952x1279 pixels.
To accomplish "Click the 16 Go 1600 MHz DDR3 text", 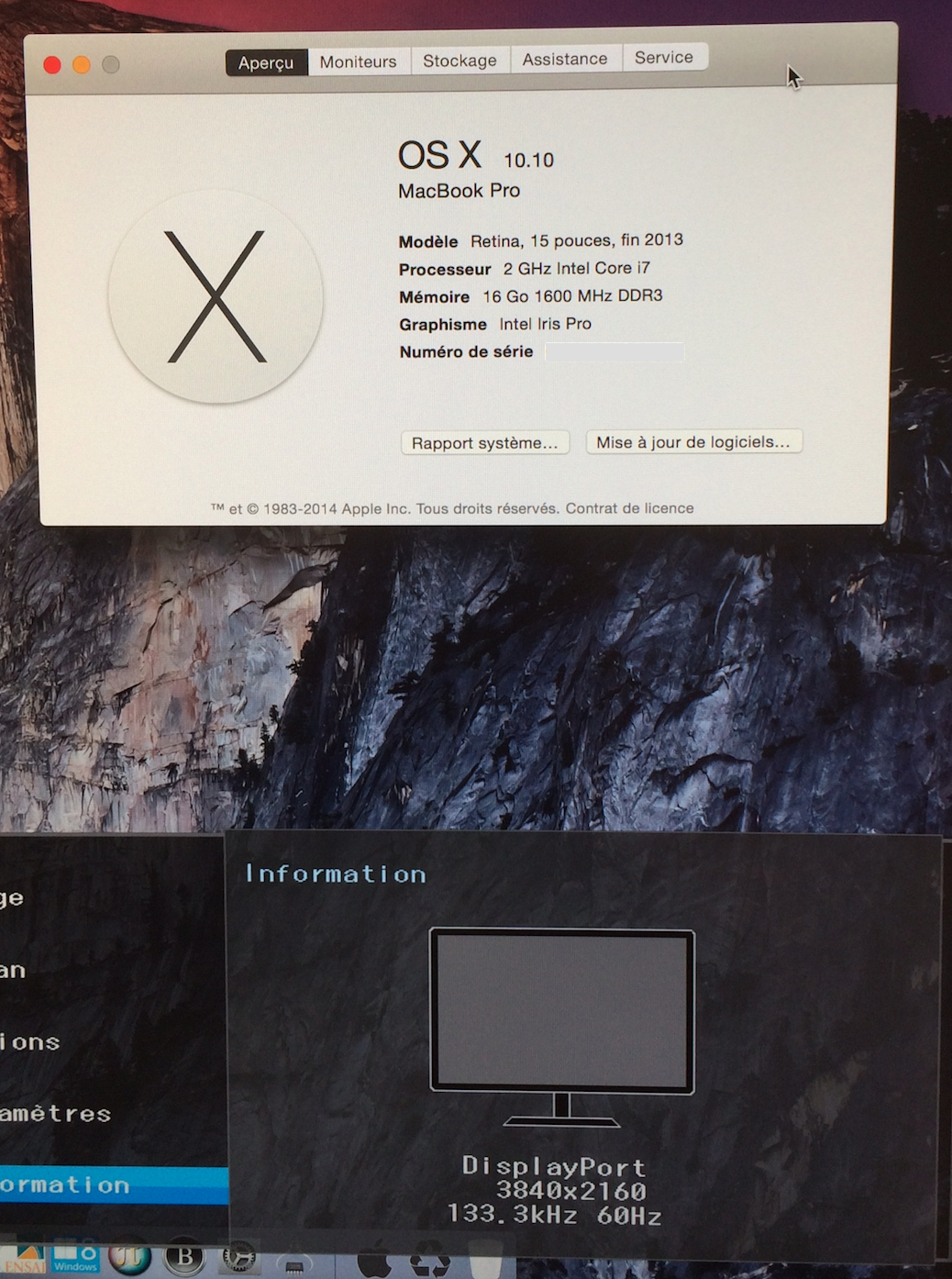I will pos(572,296).
